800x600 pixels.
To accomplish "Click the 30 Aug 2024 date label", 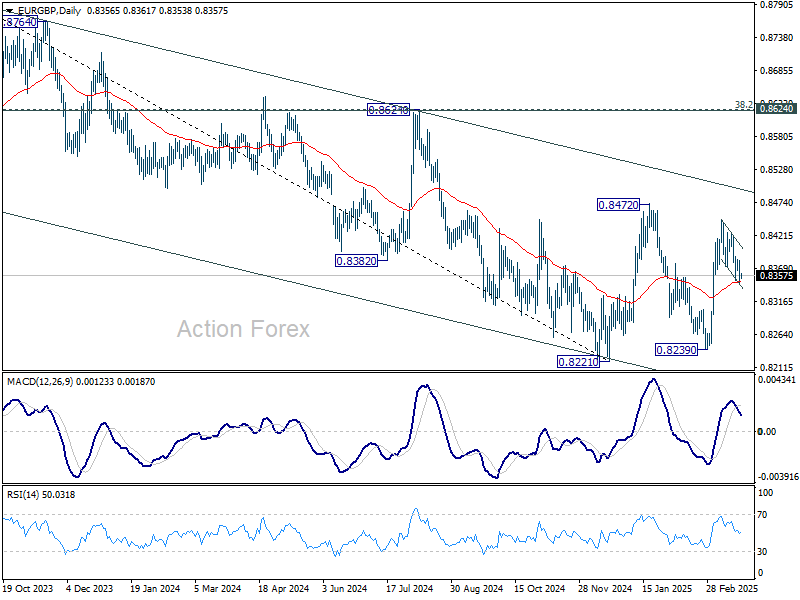I will tap(477, 588).
